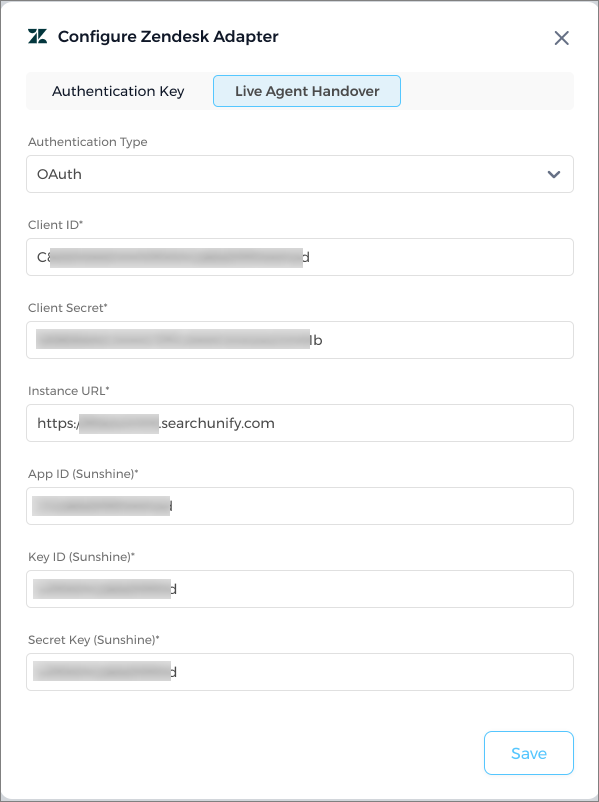
Task: Click into the Client Secret field
Action: coord(300,340)
